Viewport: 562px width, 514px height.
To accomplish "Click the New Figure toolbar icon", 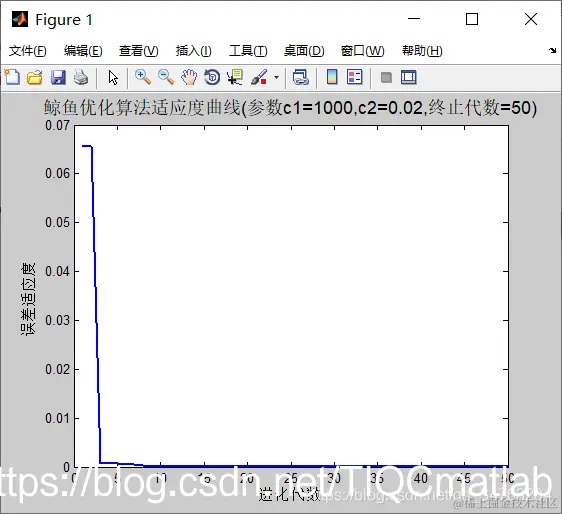I will click(x=12, y=77).
